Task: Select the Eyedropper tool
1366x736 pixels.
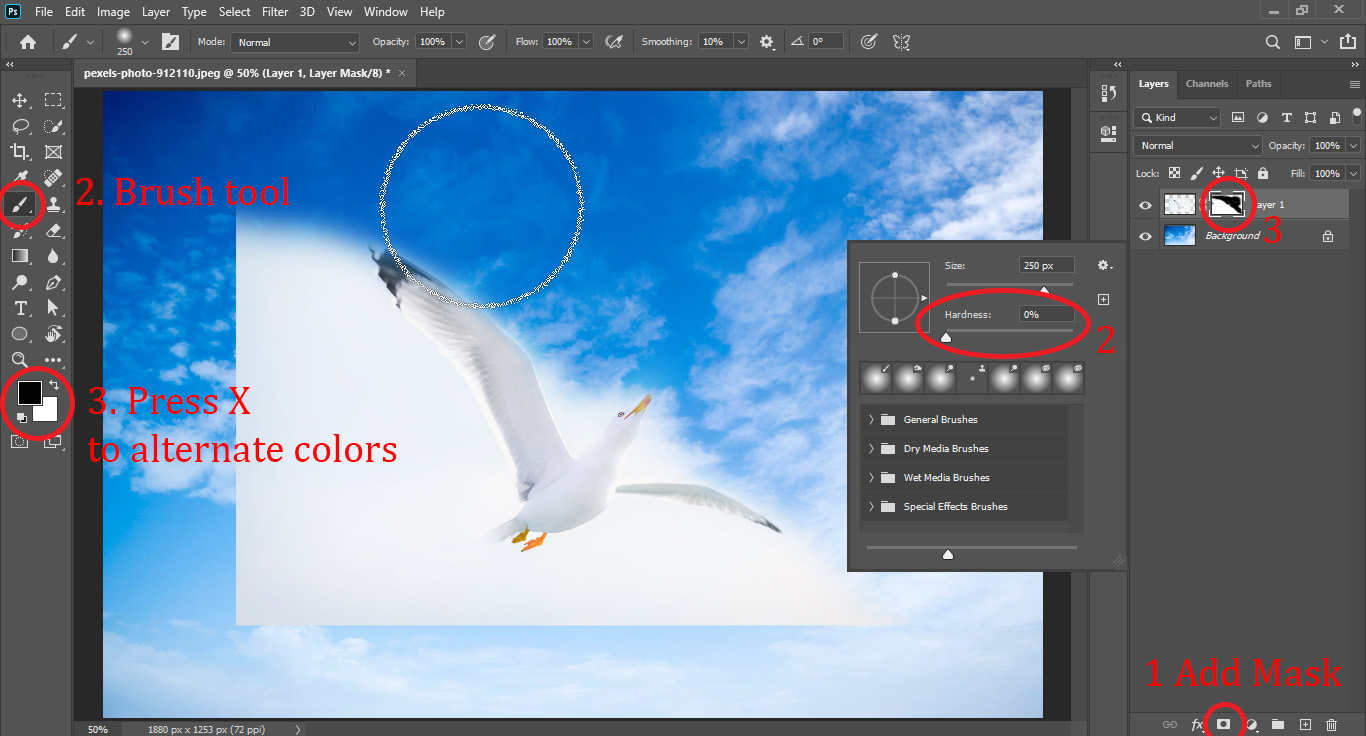Action: point(19,178)
